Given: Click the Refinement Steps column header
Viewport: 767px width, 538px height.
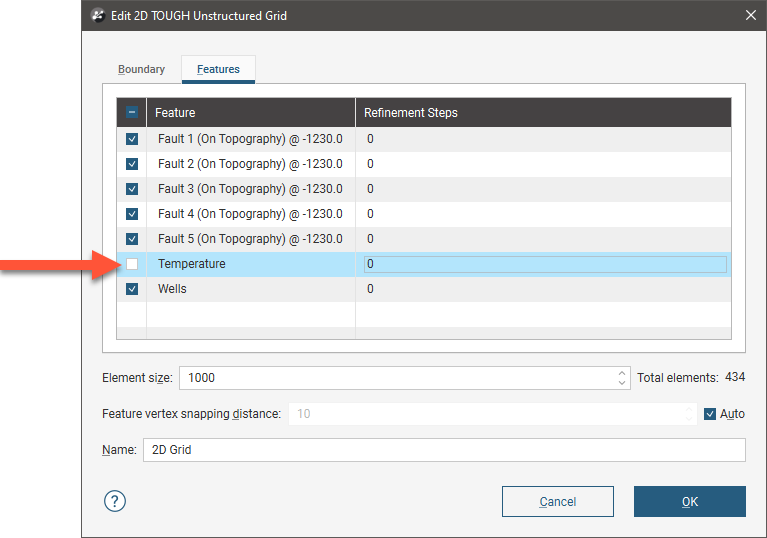Looking at the screenshot, I should 542,113.
